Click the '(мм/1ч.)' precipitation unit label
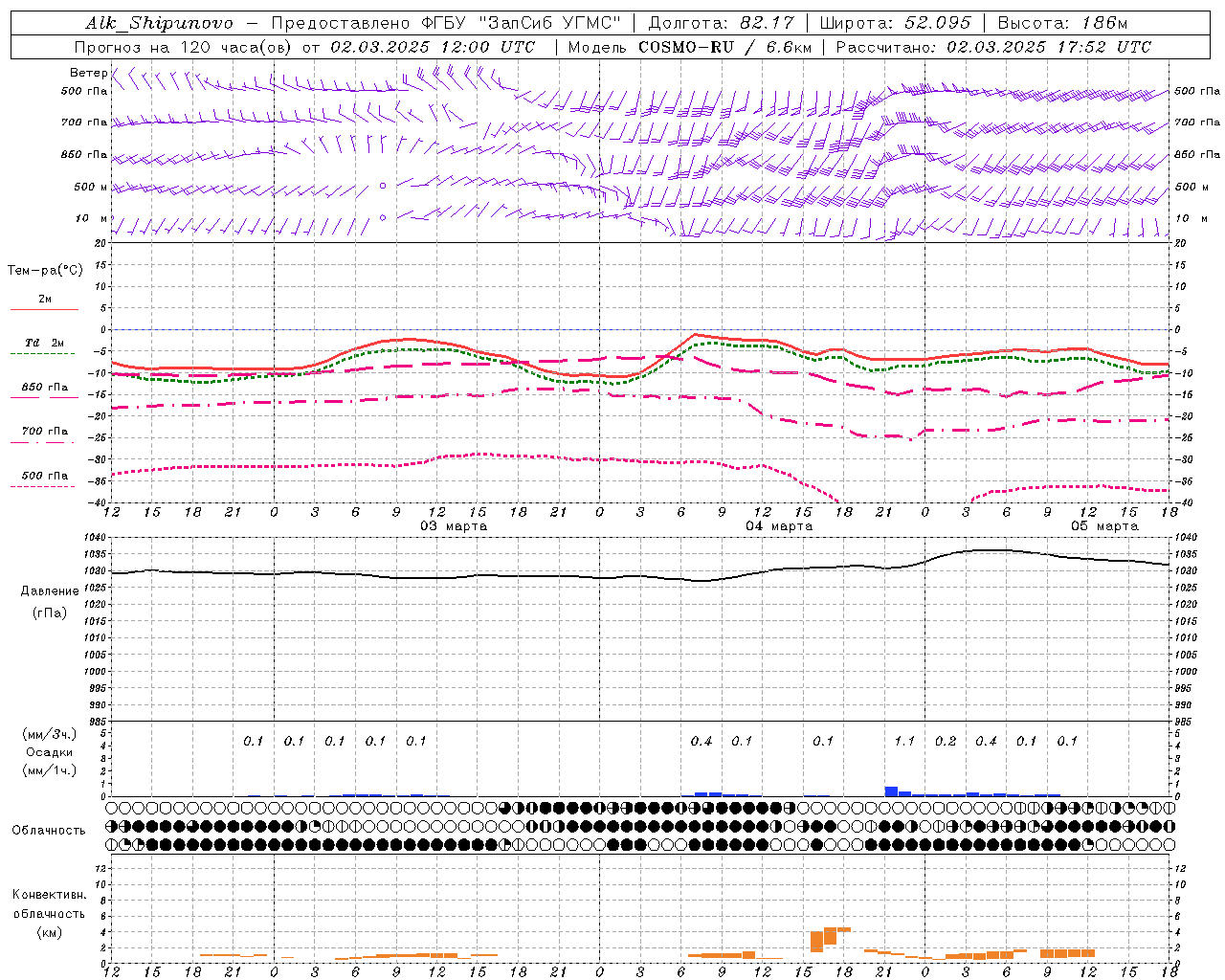Screen dimensions: 1225x980 [x=50, y=770]
